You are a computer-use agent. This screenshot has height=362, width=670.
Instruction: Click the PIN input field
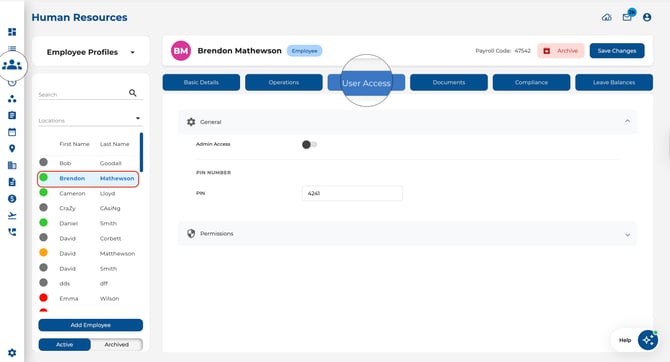point(352,193)
